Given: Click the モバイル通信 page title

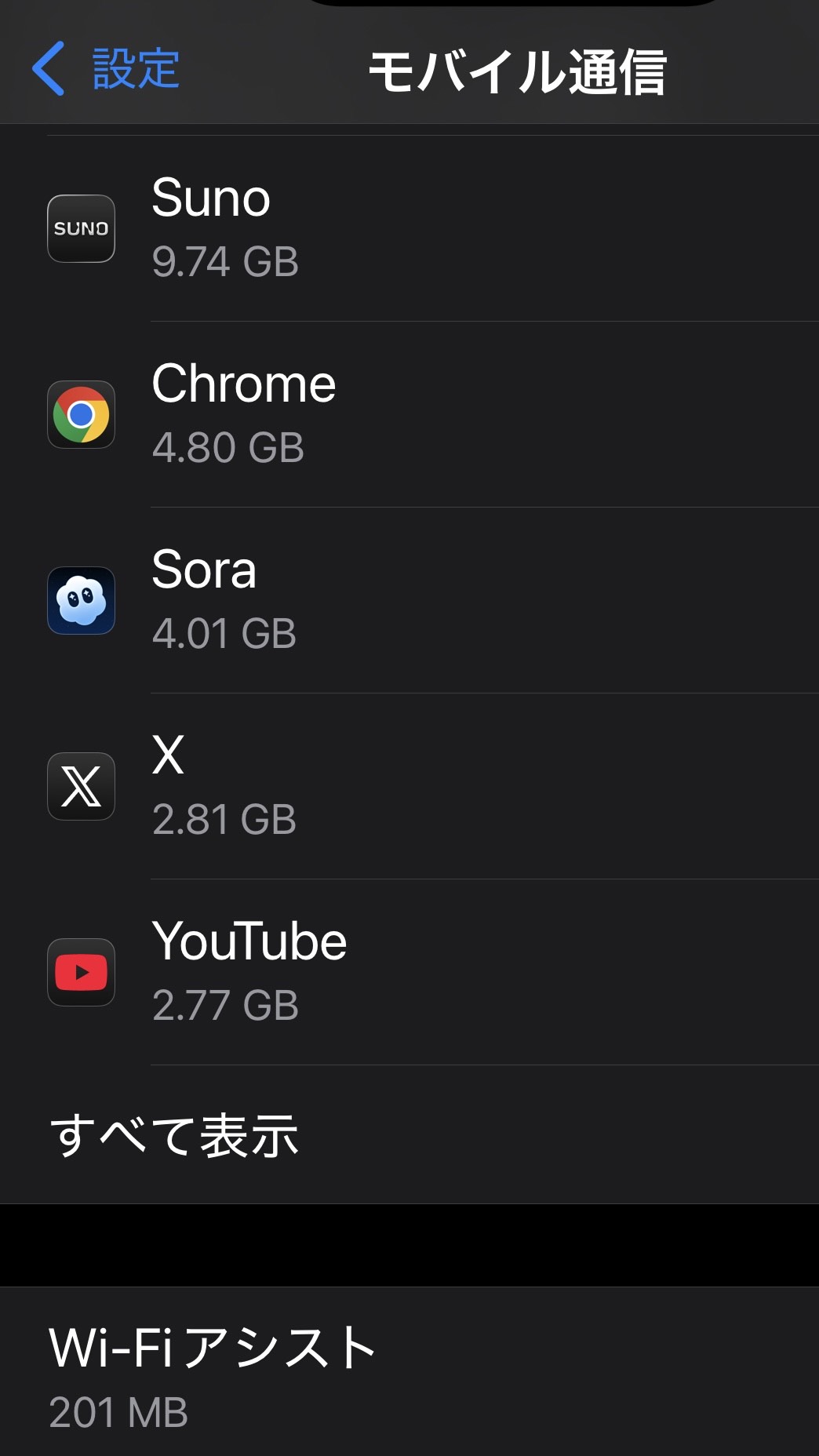Looking at the screenshot, I should [517, 71].
